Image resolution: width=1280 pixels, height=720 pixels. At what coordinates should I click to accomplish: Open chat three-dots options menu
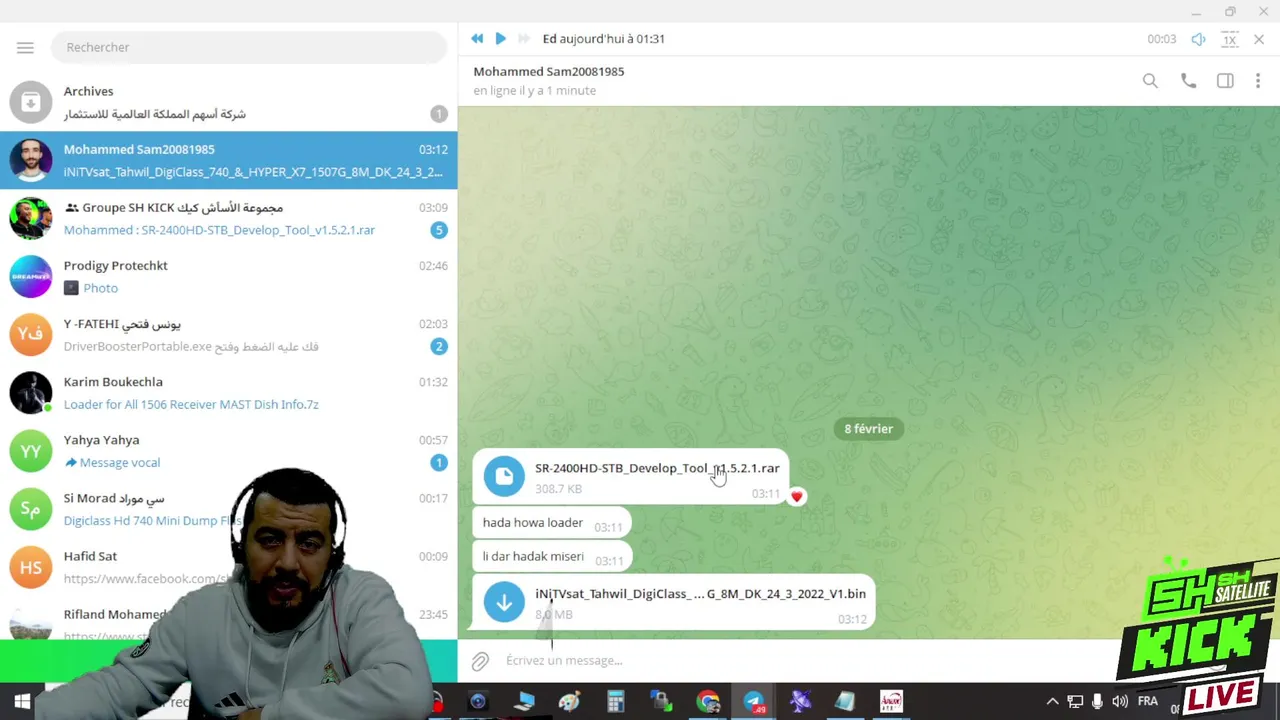[x=1258, y=81]
